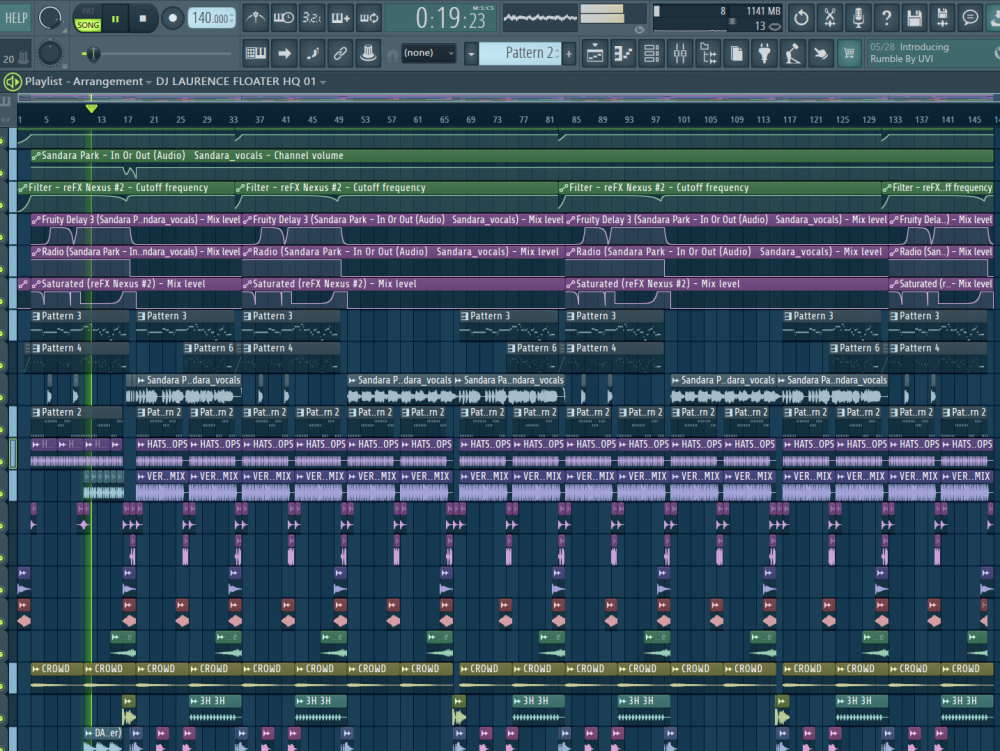This screenshot has width=1000, height=751.
Task: Select first Filter reFX Nexus #2 clip
Action: pos(126,196)
